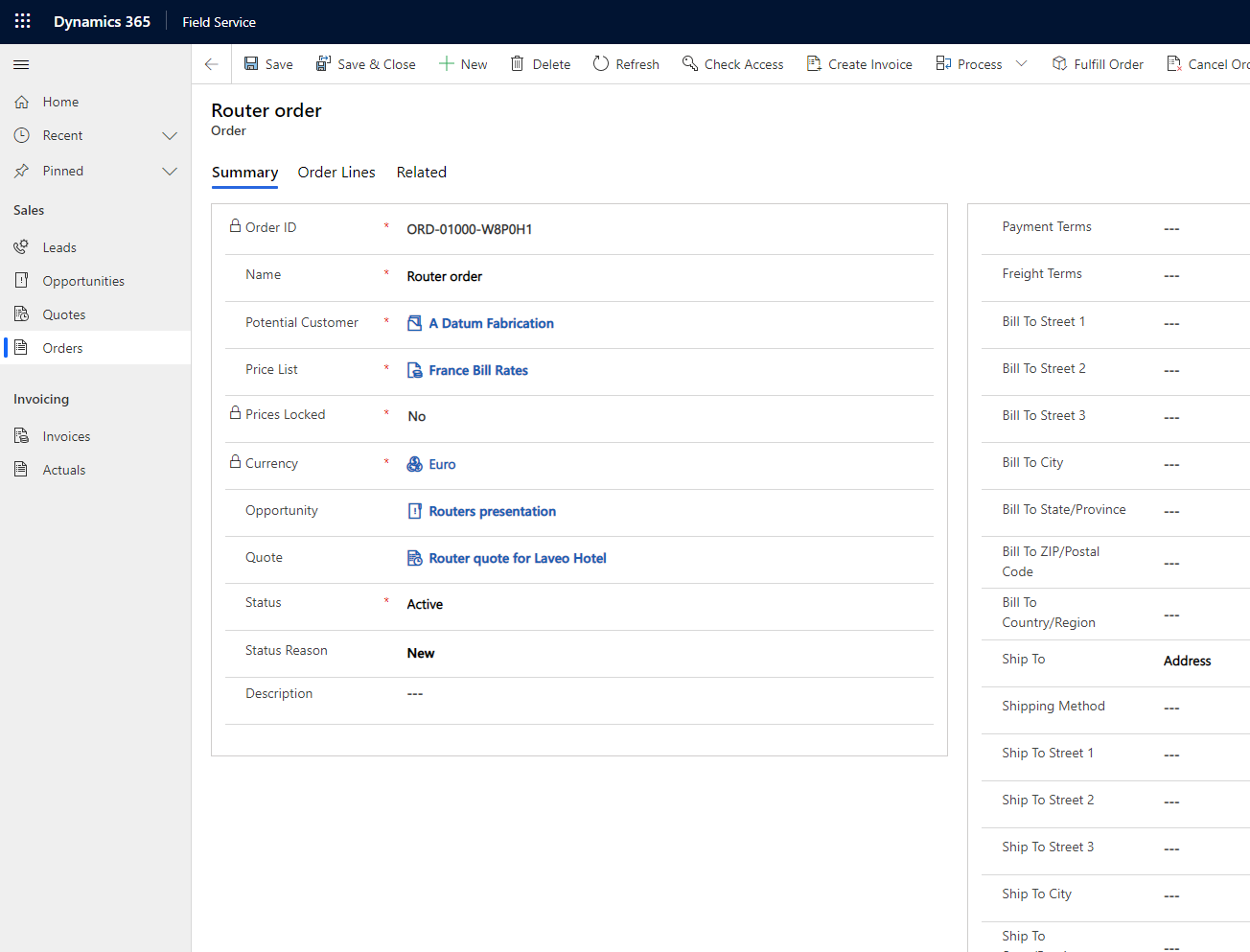Click the Home house icon in sidebar
The height and width of the screenshot is (952, 1250).
click(x=21, y=102)
